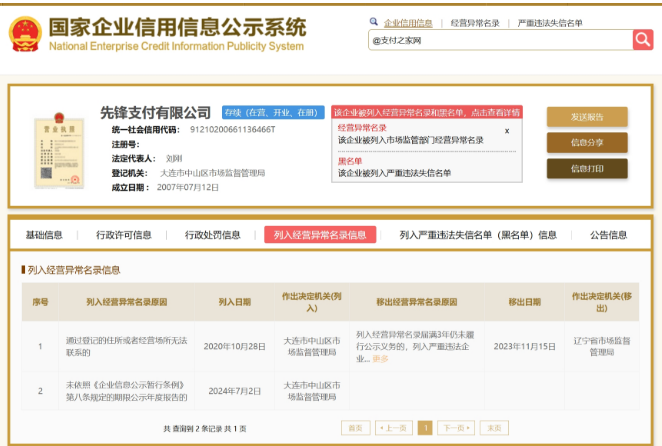Select the 经营异常名录 search category

click(x=475, y=23)
